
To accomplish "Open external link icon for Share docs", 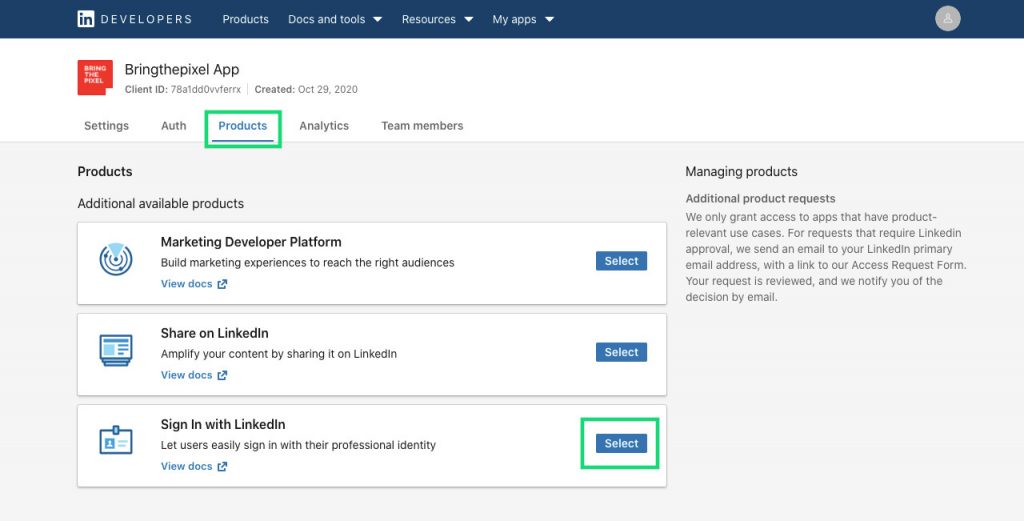I will [x=222, y=375].
